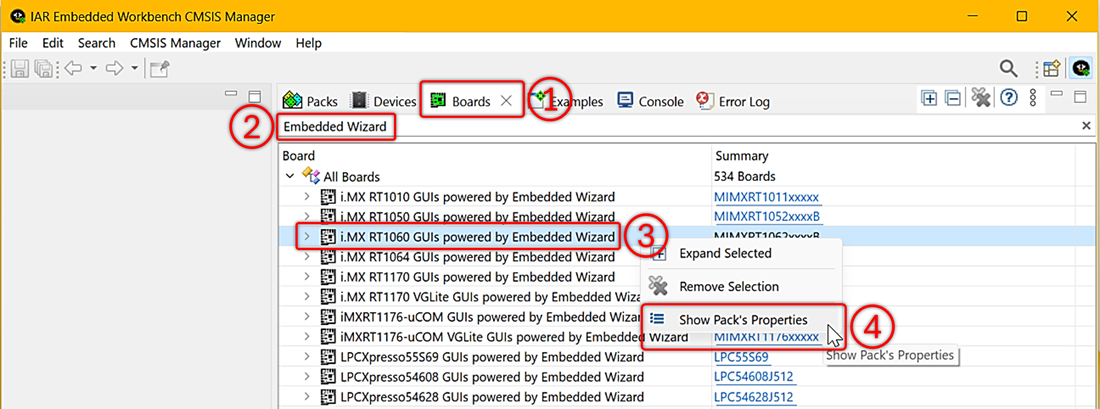Click the Collapse All icon in view toolbar
The image size is (1100, 409).
[953, 98]
